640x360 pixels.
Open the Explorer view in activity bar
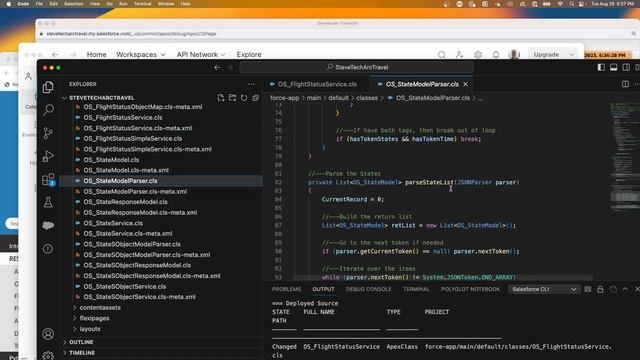point(48,87)
